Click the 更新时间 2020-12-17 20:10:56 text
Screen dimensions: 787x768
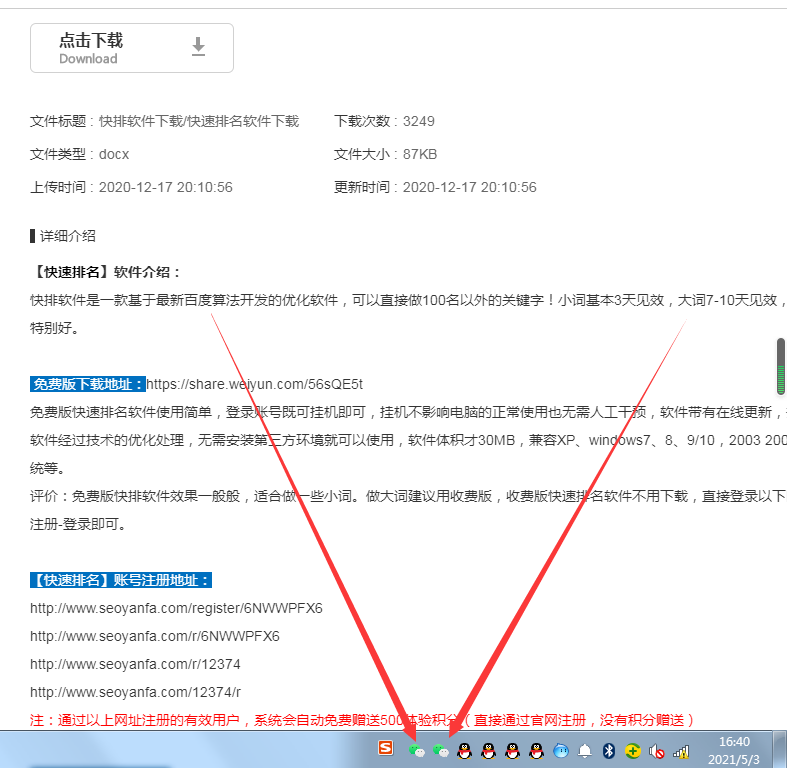pyautogui.click(x=435, y=187)
